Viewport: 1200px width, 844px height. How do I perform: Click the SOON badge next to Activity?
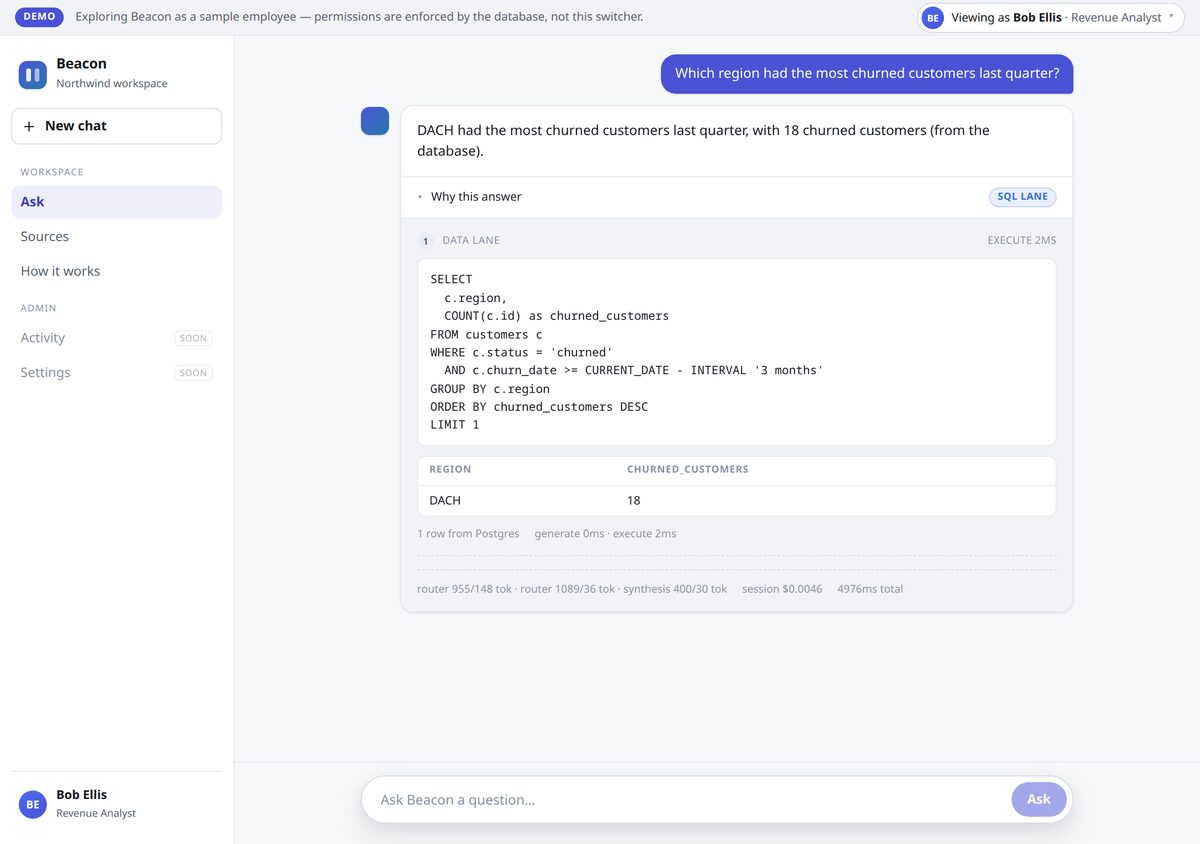pyautogui.click(x=193, y=338)
